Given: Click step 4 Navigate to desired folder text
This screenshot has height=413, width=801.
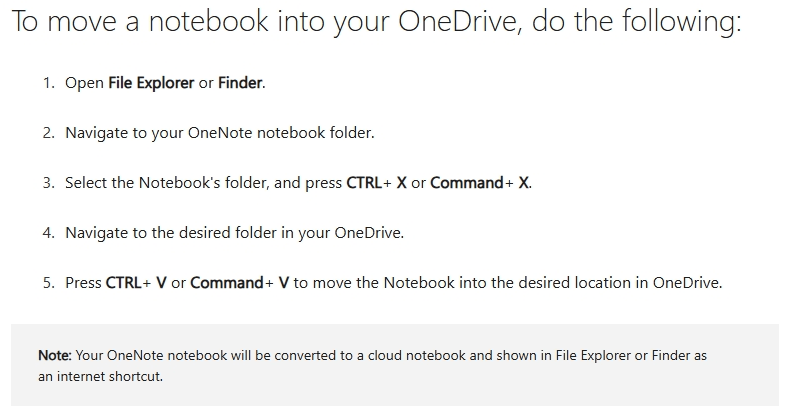Looking at the screenshot, I should tap(234, 233).
